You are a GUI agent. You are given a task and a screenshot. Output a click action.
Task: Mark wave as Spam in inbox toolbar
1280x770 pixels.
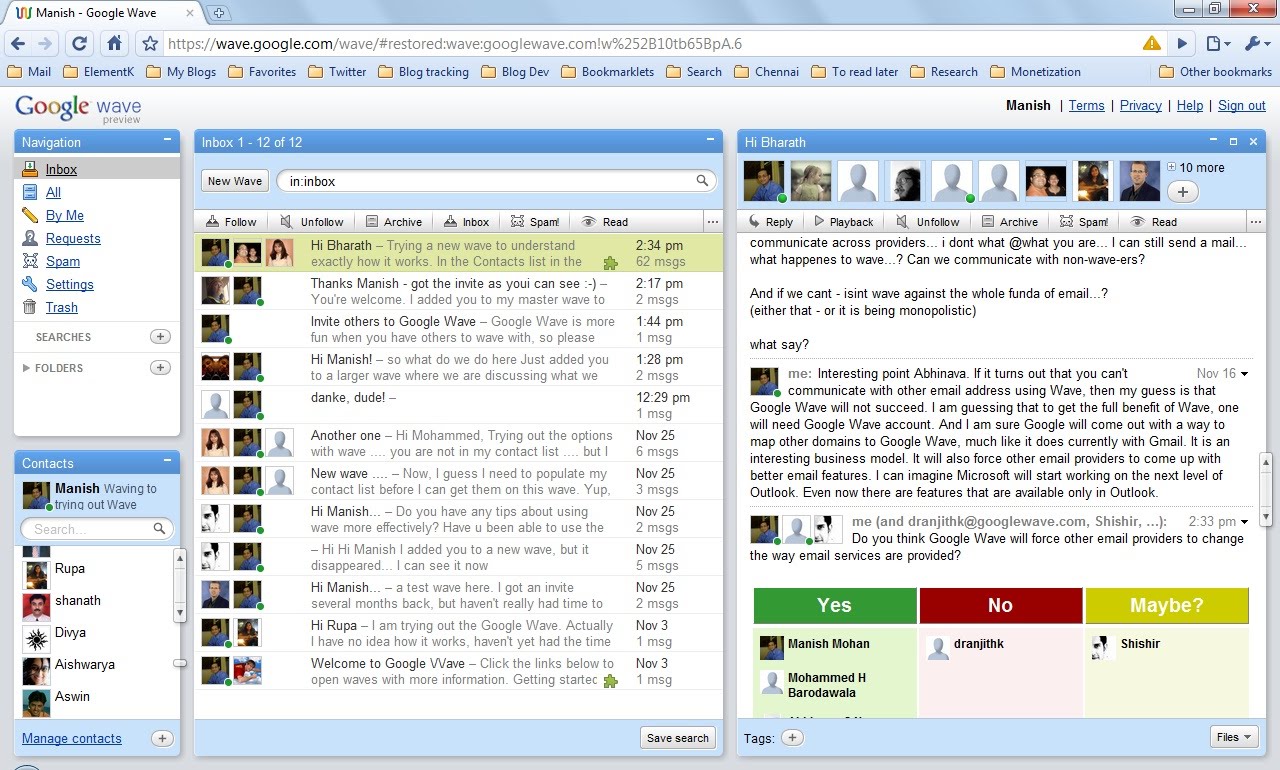point(535,222)
